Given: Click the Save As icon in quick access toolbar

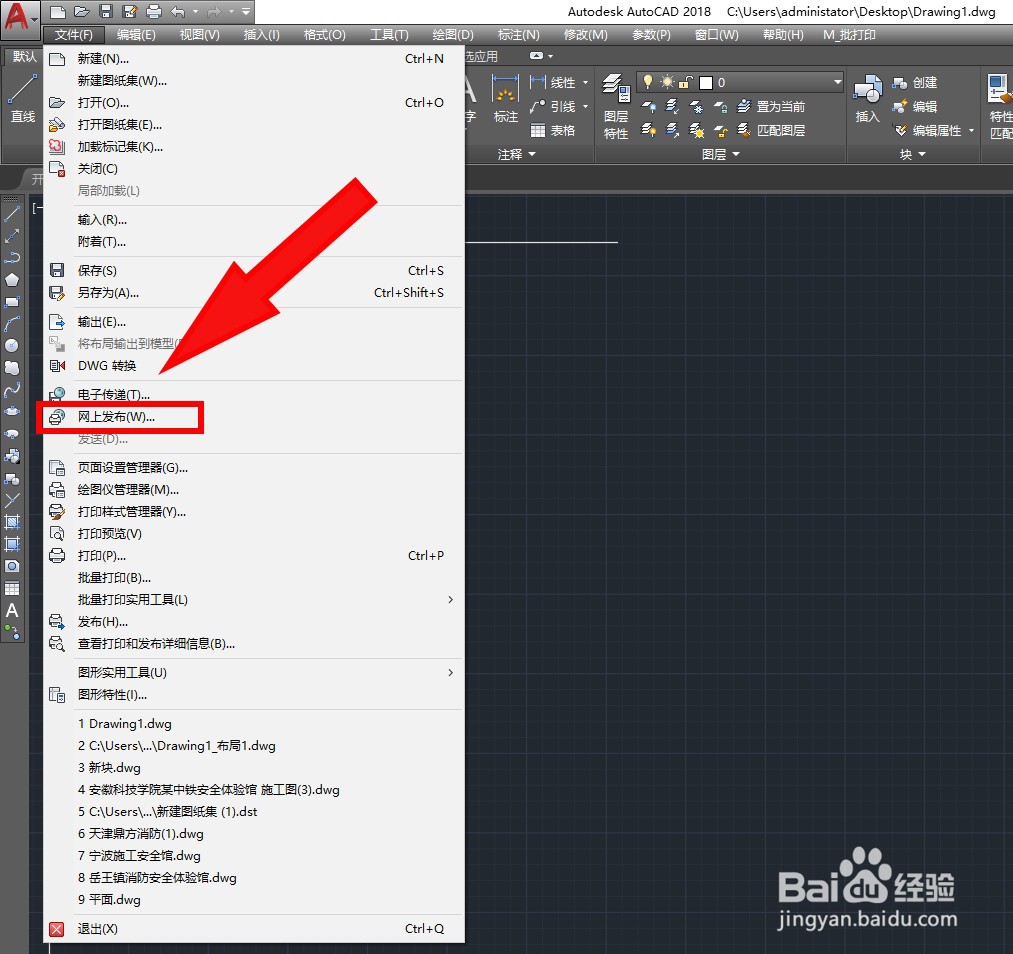Looking at the screenshot, I should coord(130,12).
